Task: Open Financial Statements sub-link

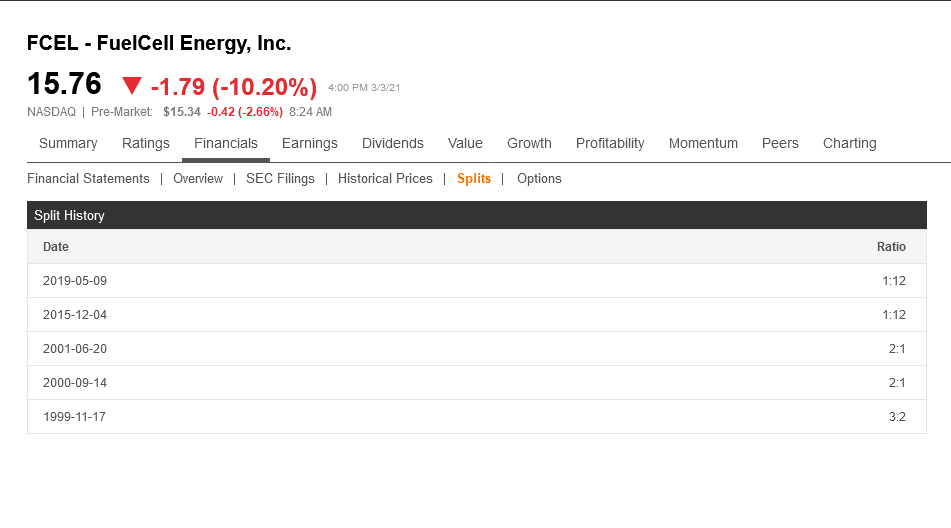Action: pos(88,179)
